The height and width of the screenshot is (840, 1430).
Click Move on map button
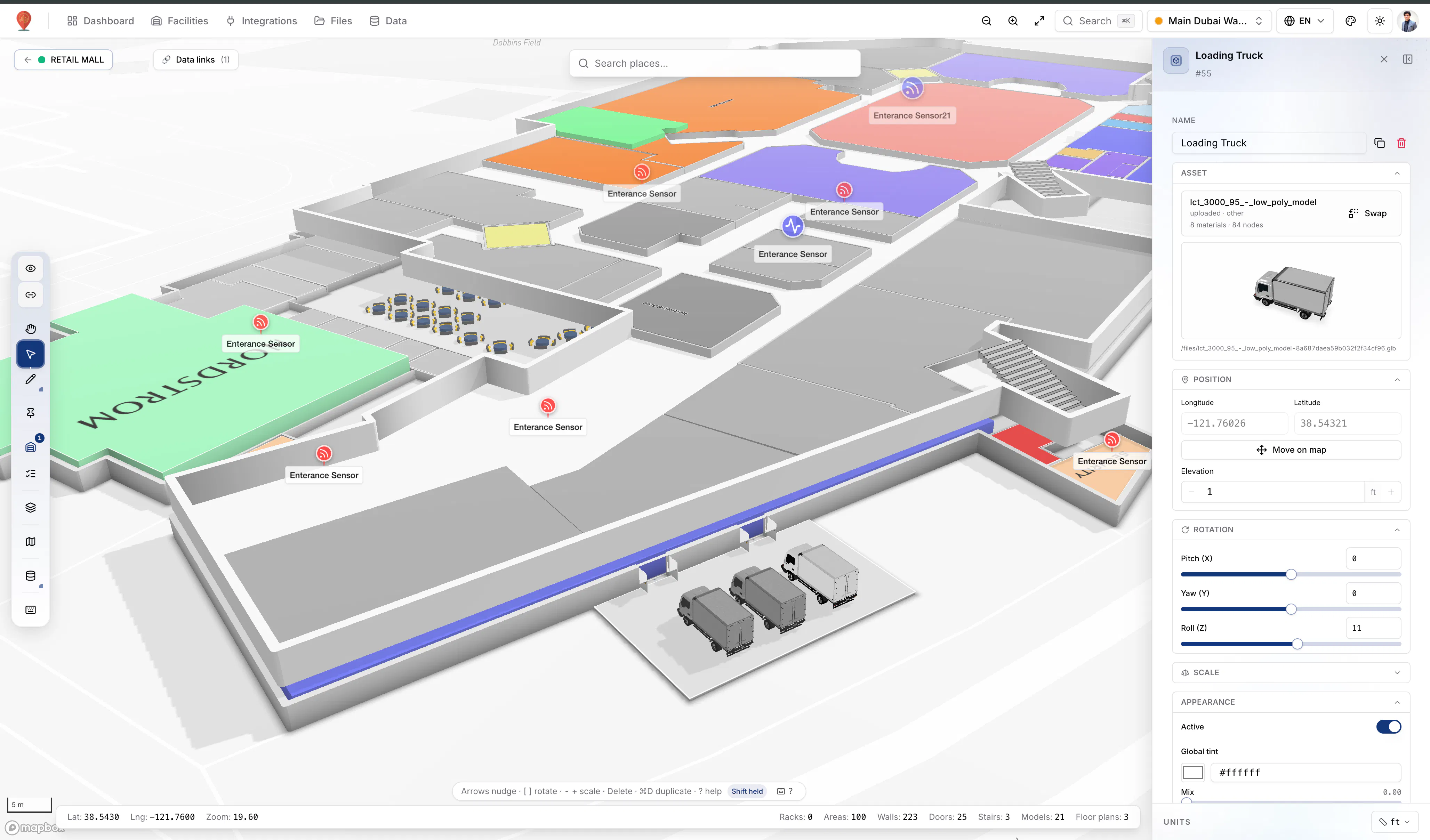click(x=1291, y=450)
